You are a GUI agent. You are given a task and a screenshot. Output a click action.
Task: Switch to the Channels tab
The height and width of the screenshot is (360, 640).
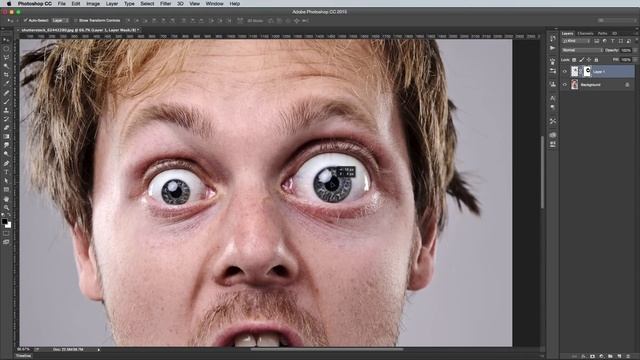tap(585, 33)
